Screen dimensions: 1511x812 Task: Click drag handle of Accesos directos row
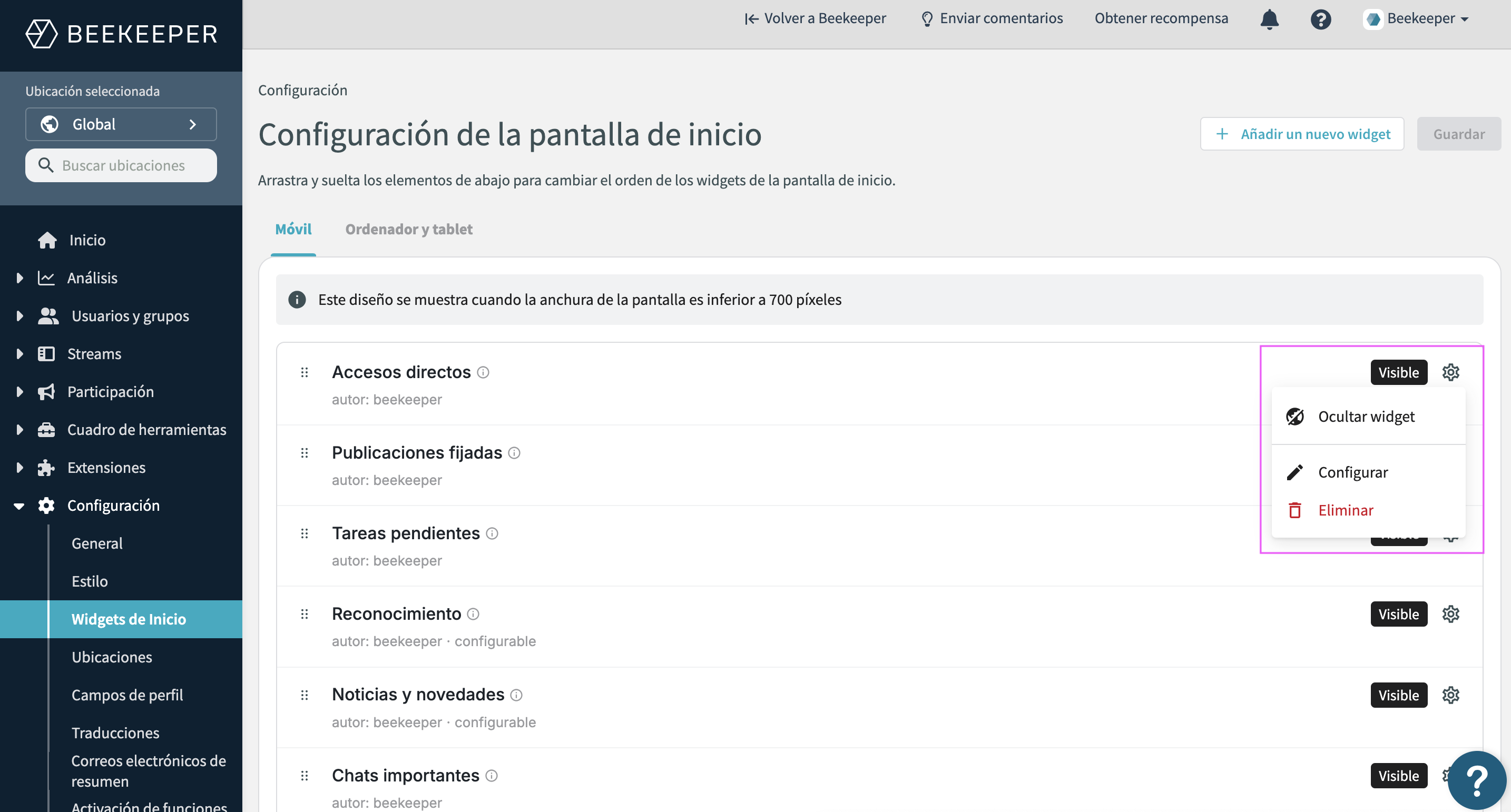pyautogui.click(x=305, y=372)
